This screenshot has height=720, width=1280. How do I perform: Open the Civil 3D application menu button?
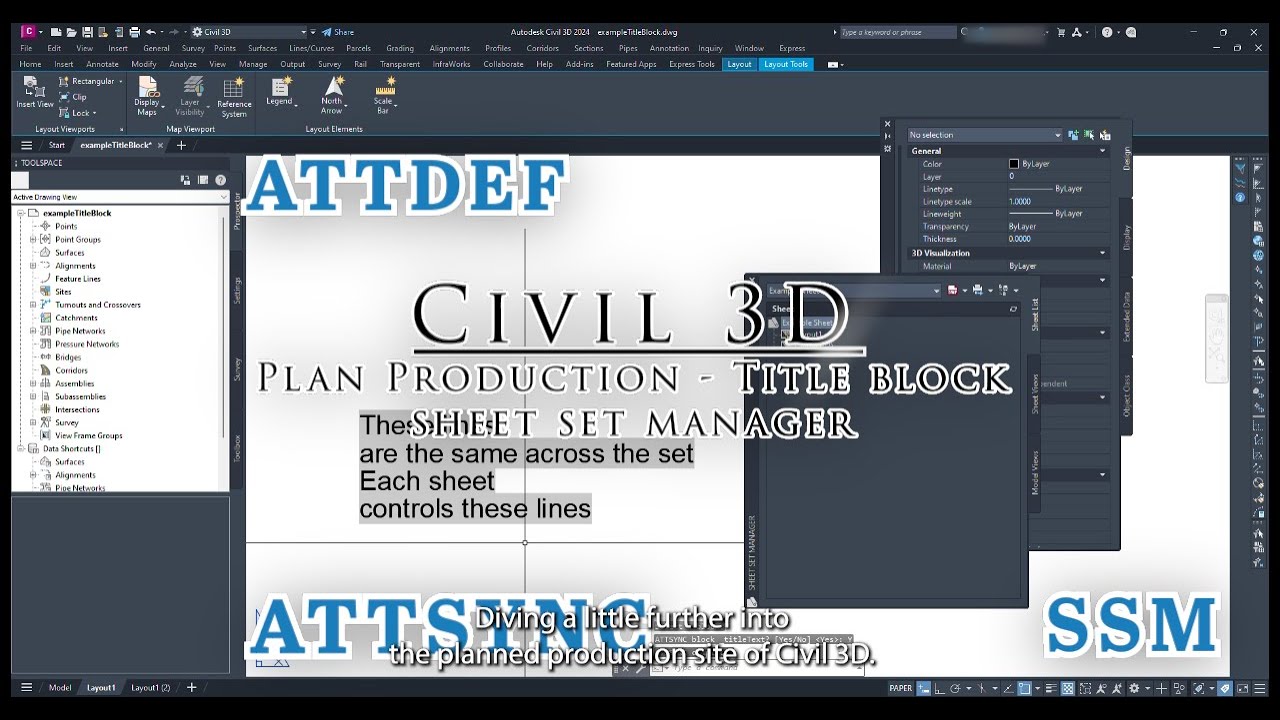(x=30, y=32)
